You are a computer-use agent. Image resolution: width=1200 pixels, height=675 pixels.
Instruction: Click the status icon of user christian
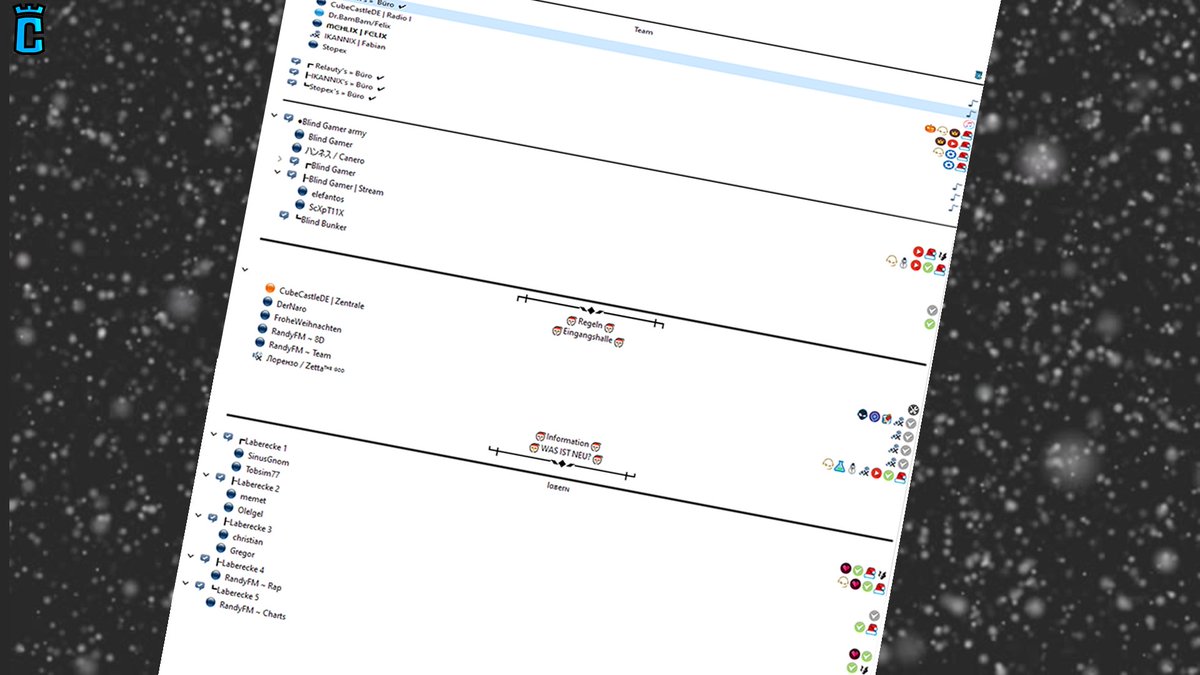(224, 533)
